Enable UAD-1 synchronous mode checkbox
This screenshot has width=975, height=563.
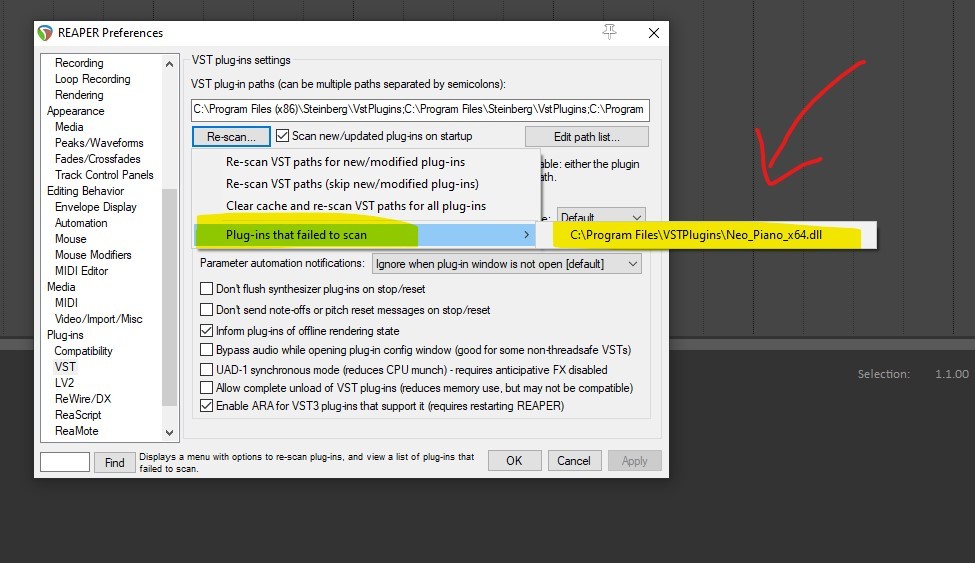(x=206, y=370)
